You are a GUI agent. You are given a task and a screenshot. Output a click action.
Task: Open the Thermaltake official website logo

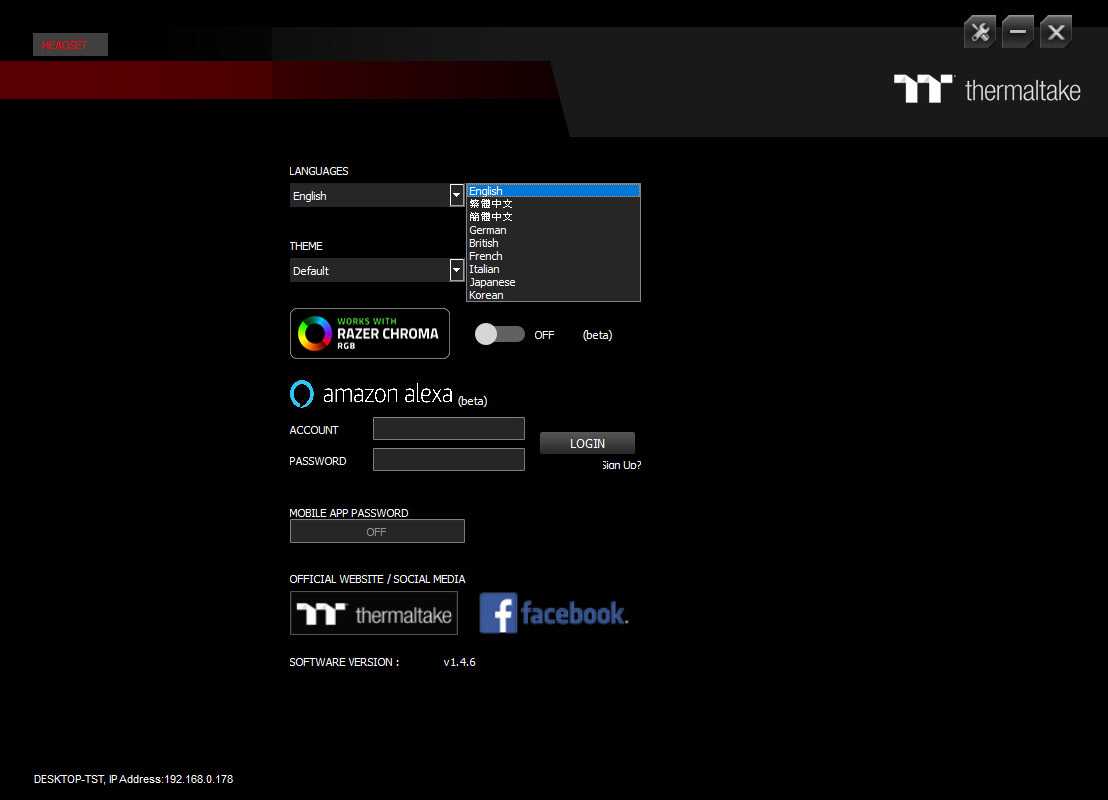[x=373, y=613]
